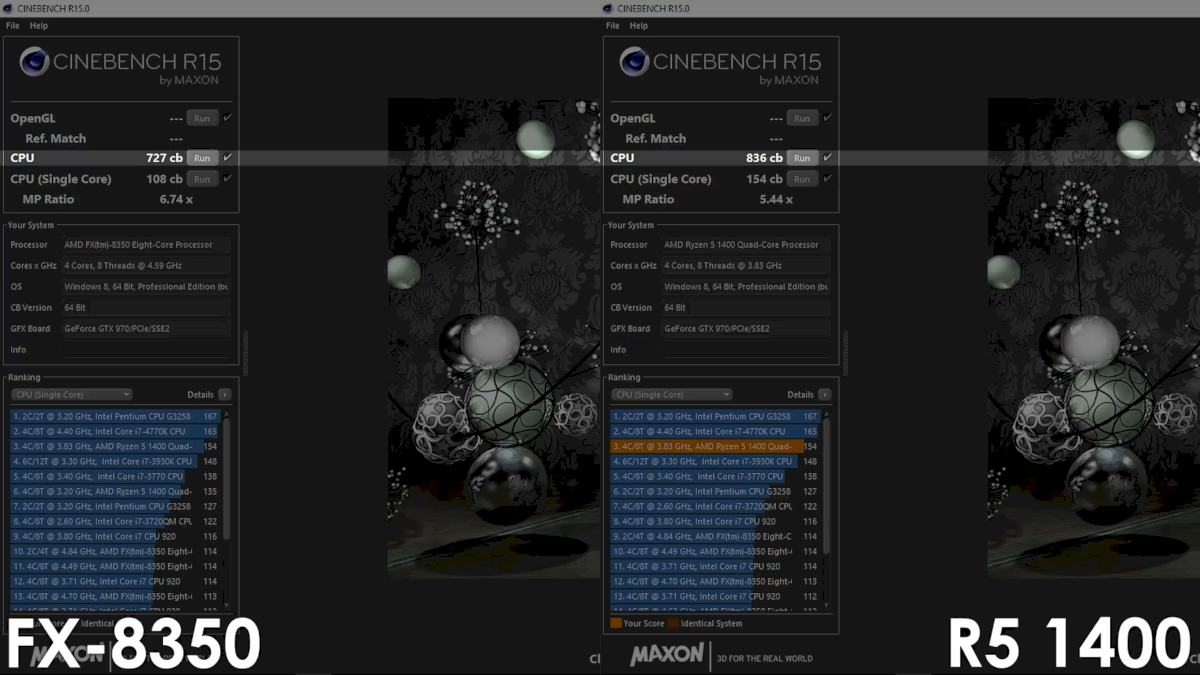Toggle the OpenGL checkmark in the R5 1400 window
The width and height of the screenshot is (1200, 675).
pos(828,117)
